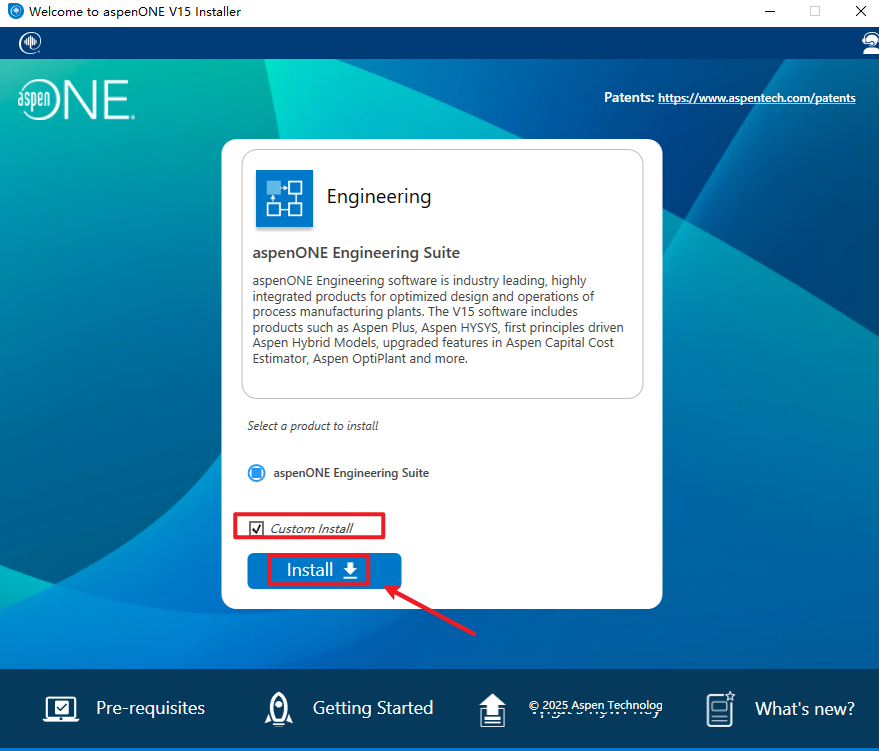Click the aspenONE logo
Screen dimensions: 879x751
coord(76,101)
